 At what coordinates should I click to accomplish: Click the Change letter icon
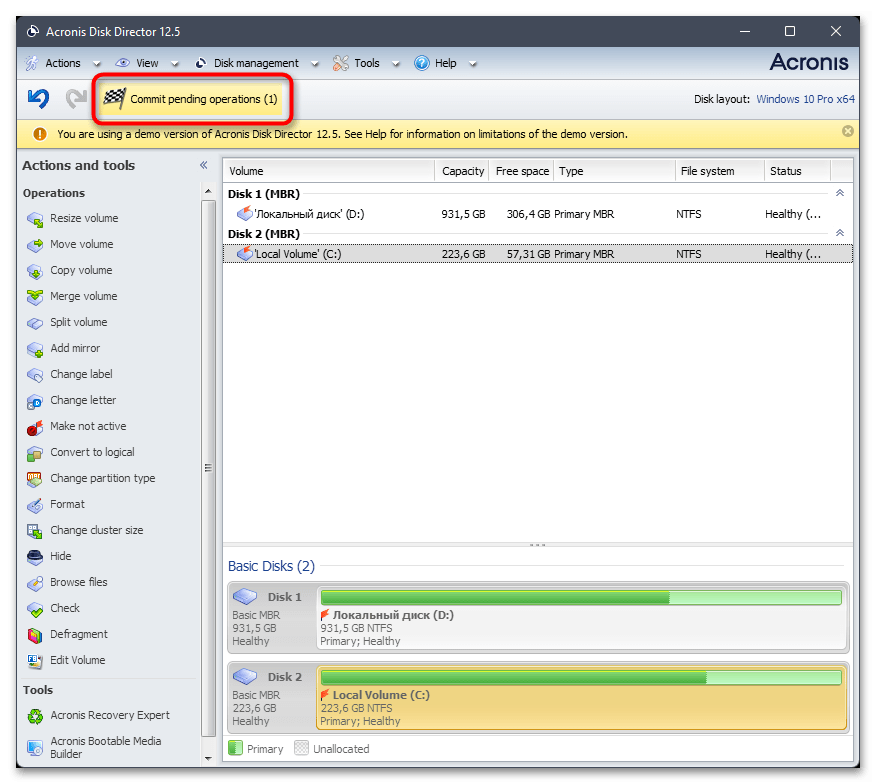(x=34, y=400)
